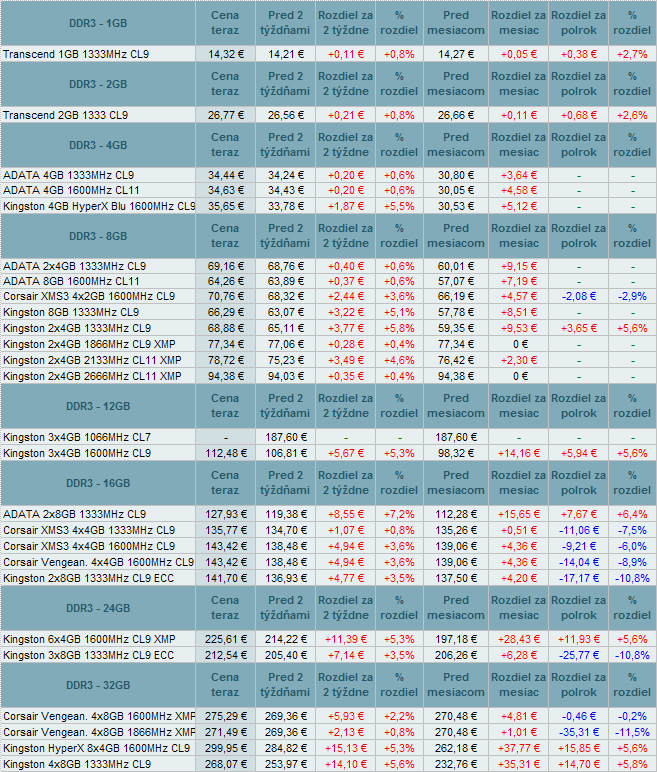Click the DDR3 - 24GB section header
The height and width of the screenshot is (772, 657).
pos(98,609)
